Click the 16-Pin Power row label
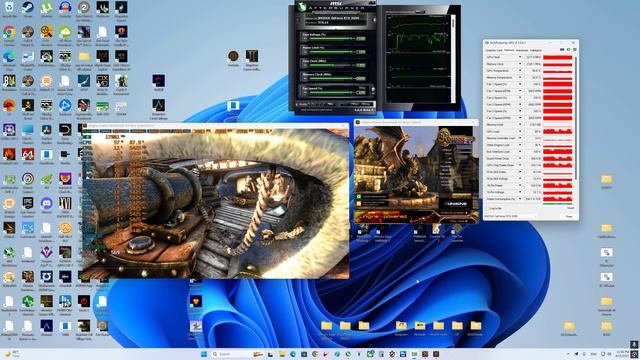 494,185
